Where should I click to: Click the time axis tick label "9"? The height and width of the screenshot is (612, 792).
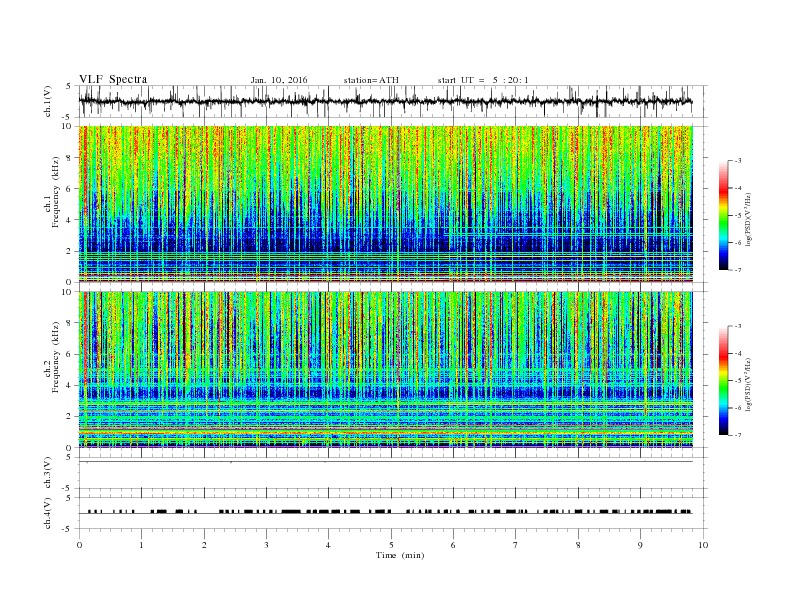(x=640, y=545)
